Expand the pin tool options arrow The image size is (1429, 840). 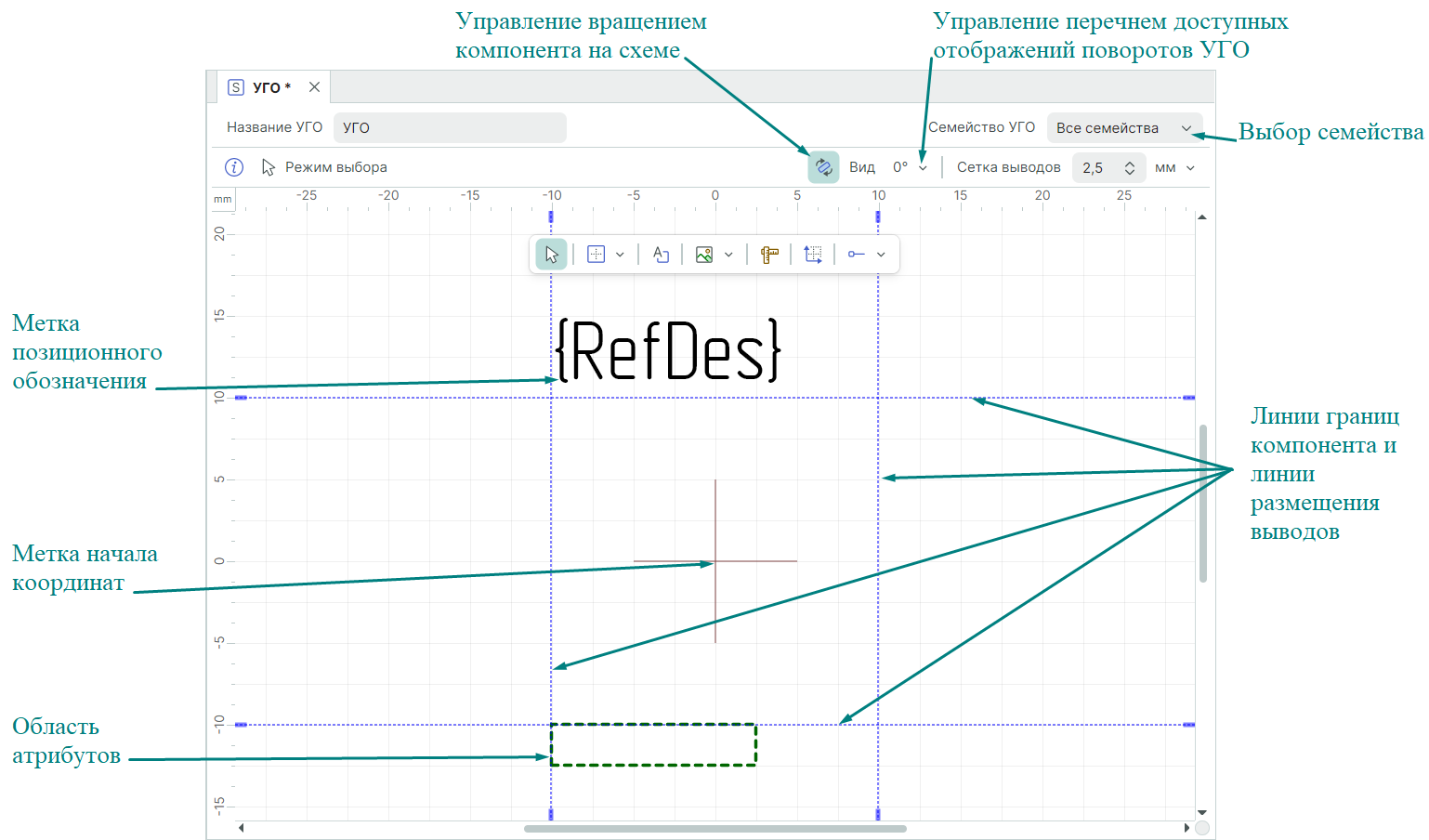[x=881, y=255]
